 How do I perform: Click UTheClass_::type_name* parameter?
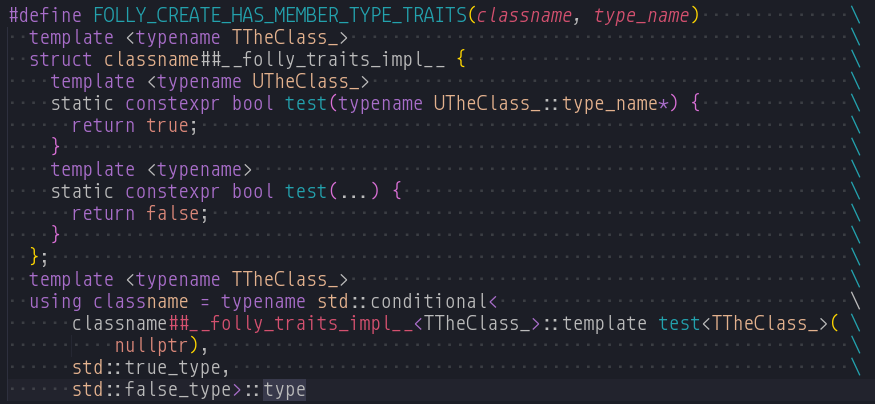pyautogui.click(x=550, y=104)
